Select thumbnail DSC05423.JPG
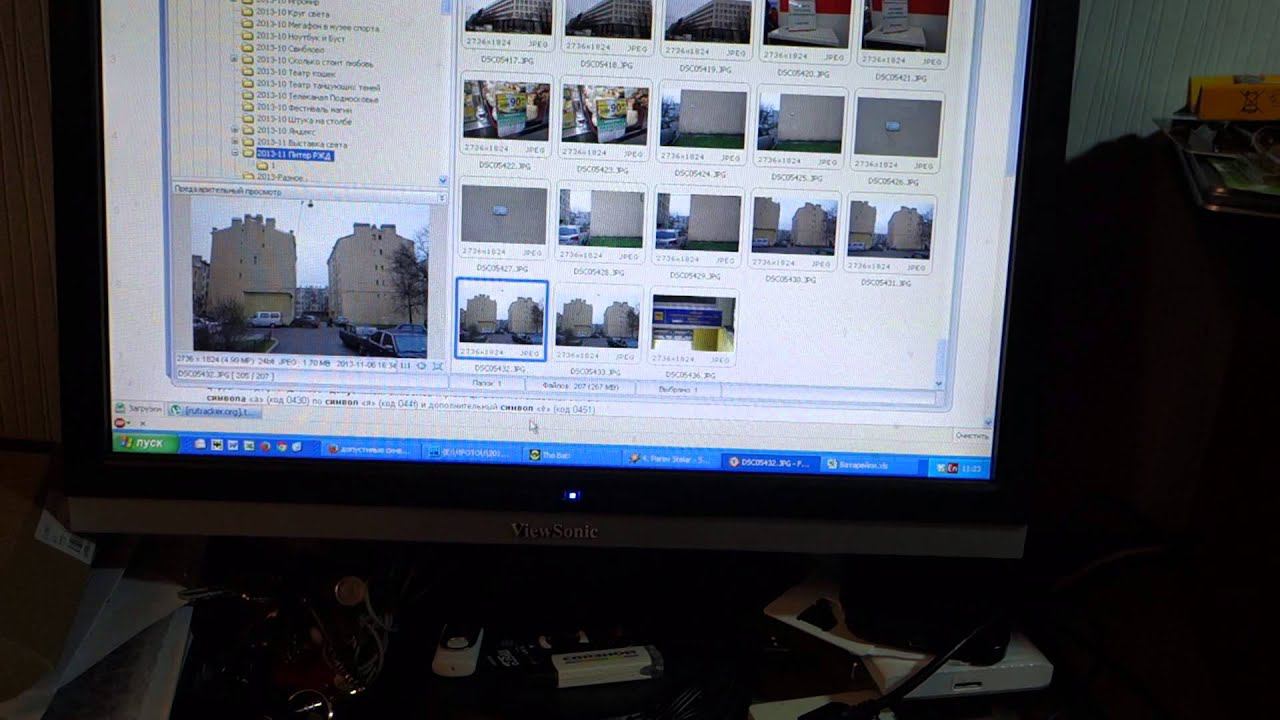This screenshot has height=720, width=1280. click(605, 122)
